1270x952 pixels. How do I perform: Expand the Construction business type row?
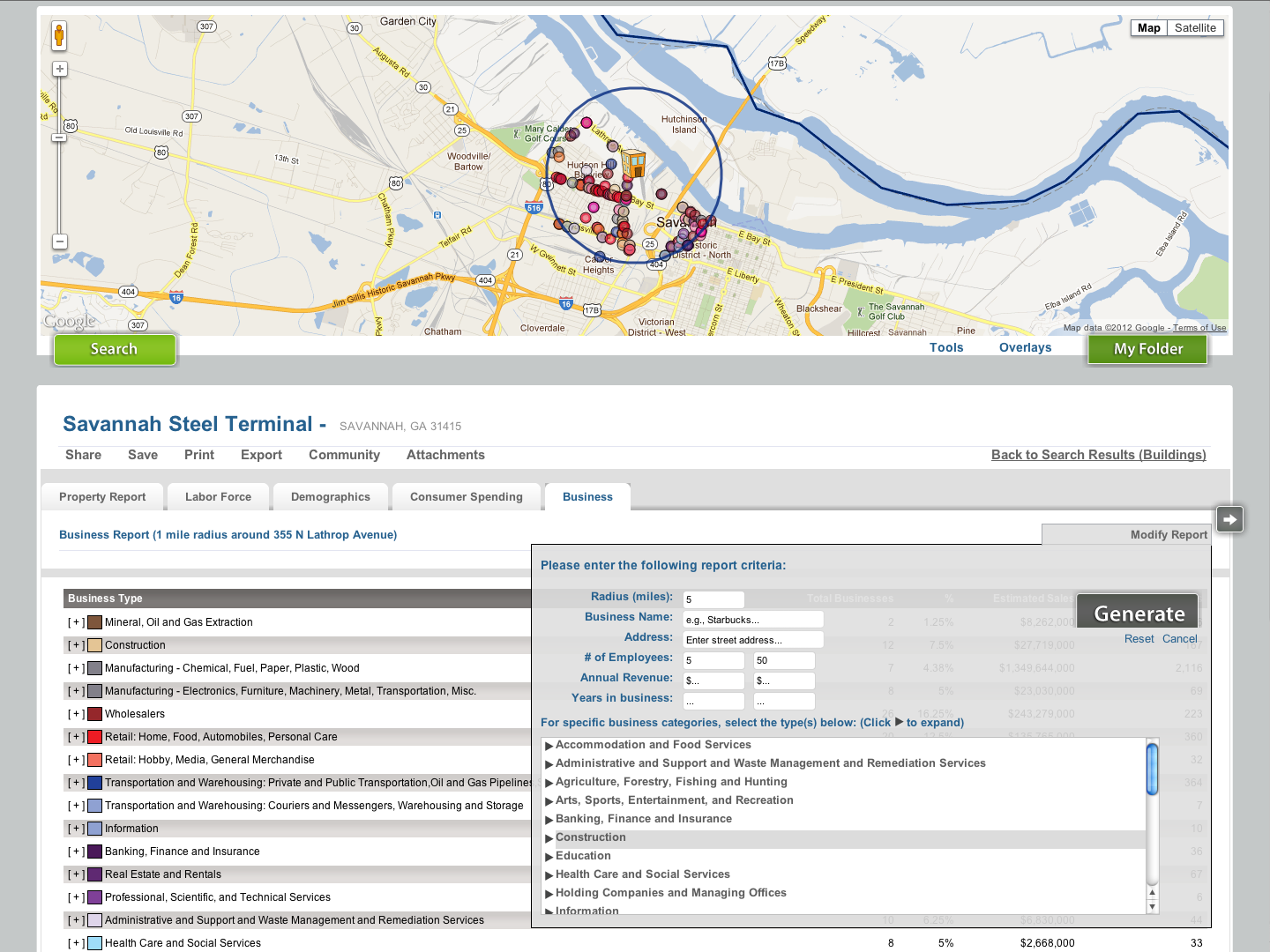pos(75,644)
